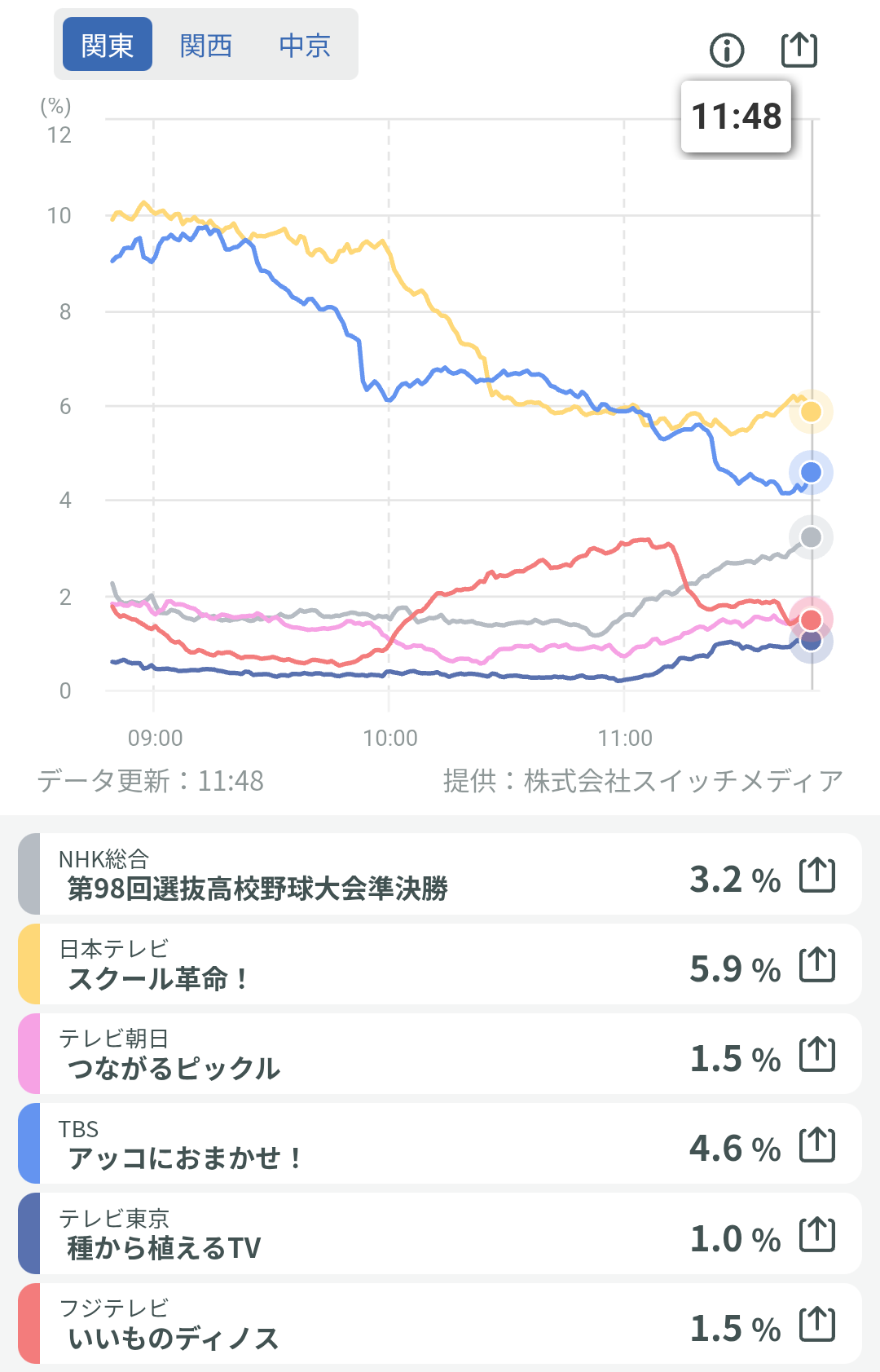Click the 11:48 time marker label
This screenshot has height=1372, width=880.
(736, 117)
